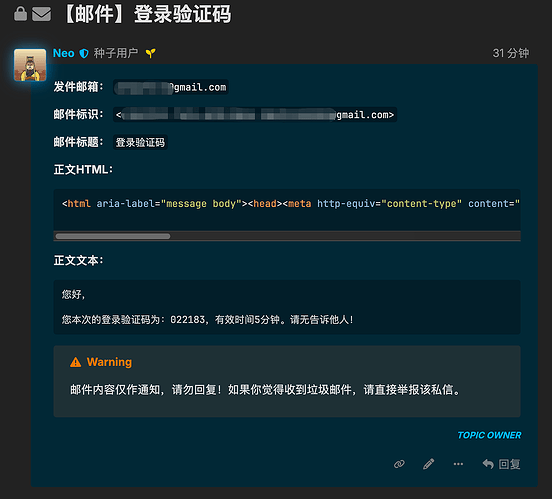Select the message ID code ending gmail.com>
This screenshot has width=552, height=499.
[255, 115]
